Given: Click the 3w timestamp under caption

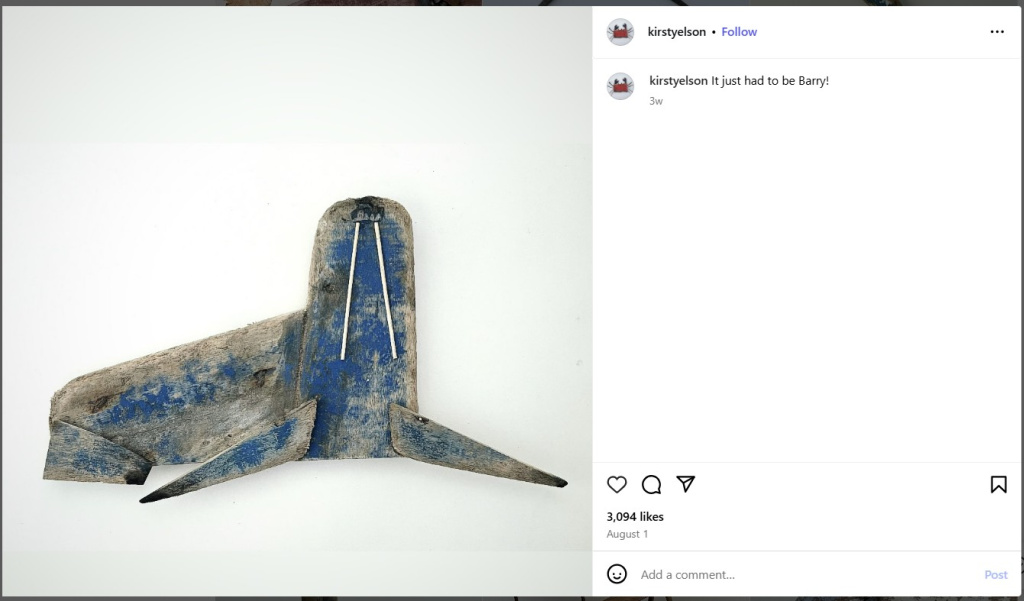Looking at the screenshot, I should [656, 101].
